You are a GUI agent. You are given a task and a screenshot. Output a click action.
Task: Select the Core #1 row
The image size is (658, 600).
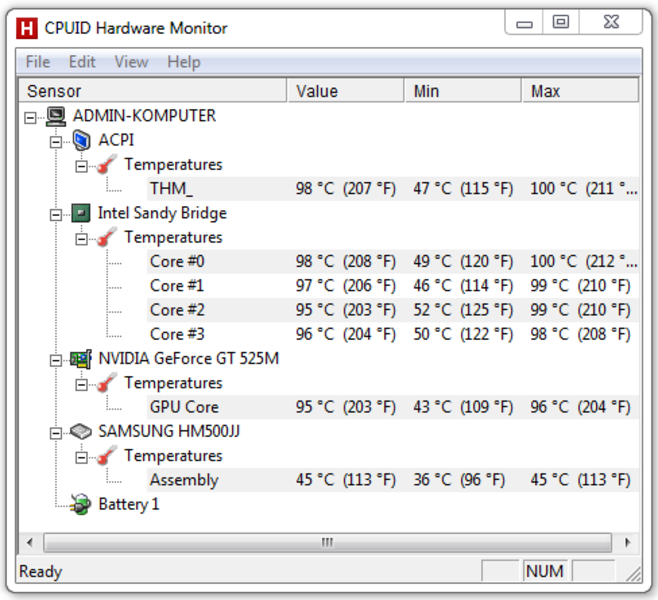click(x=393, y=286)
